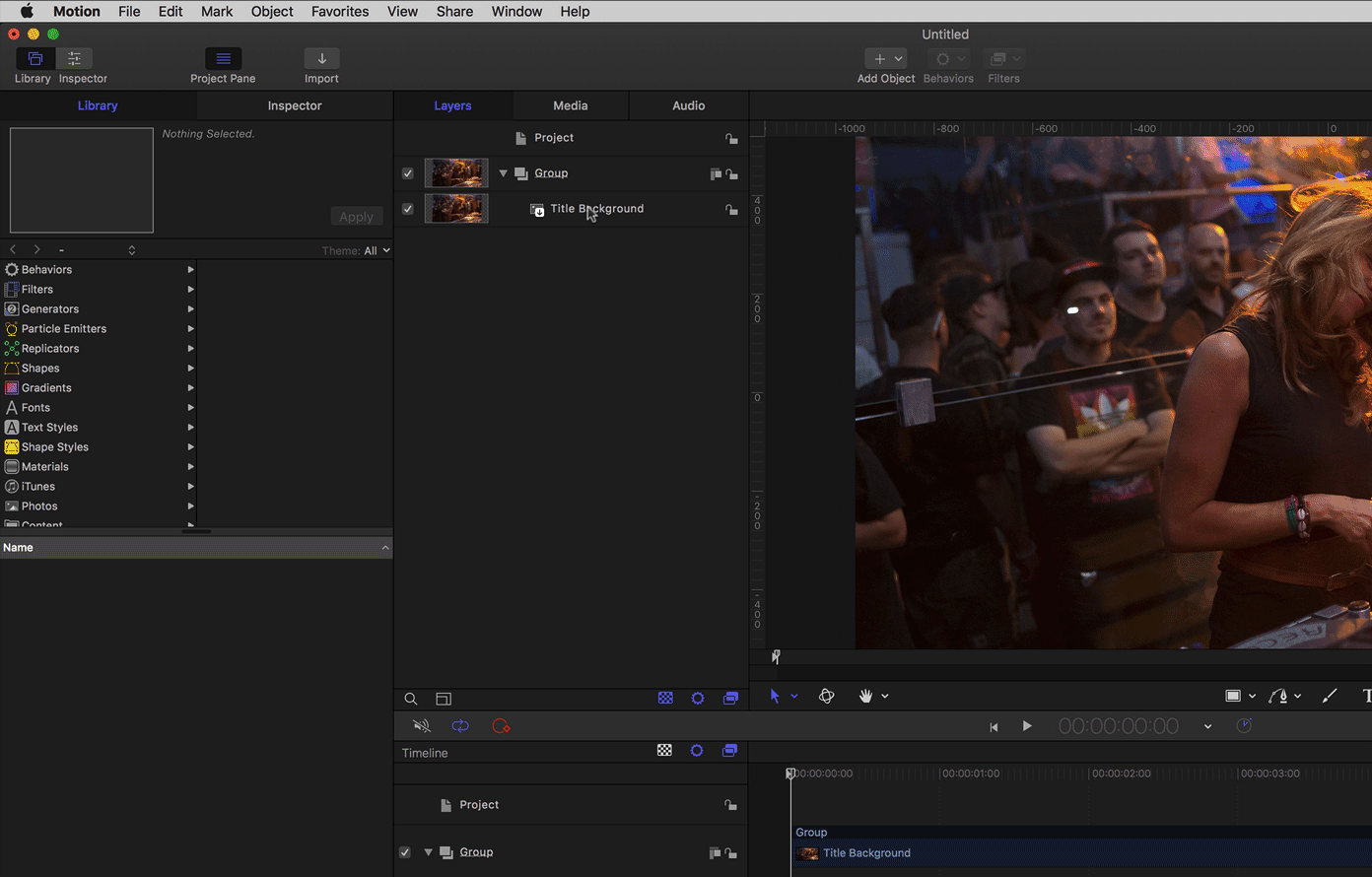This screenshot has height=877, width=1372.
Task: Open the Apple menu
Action: coord(28,11)
